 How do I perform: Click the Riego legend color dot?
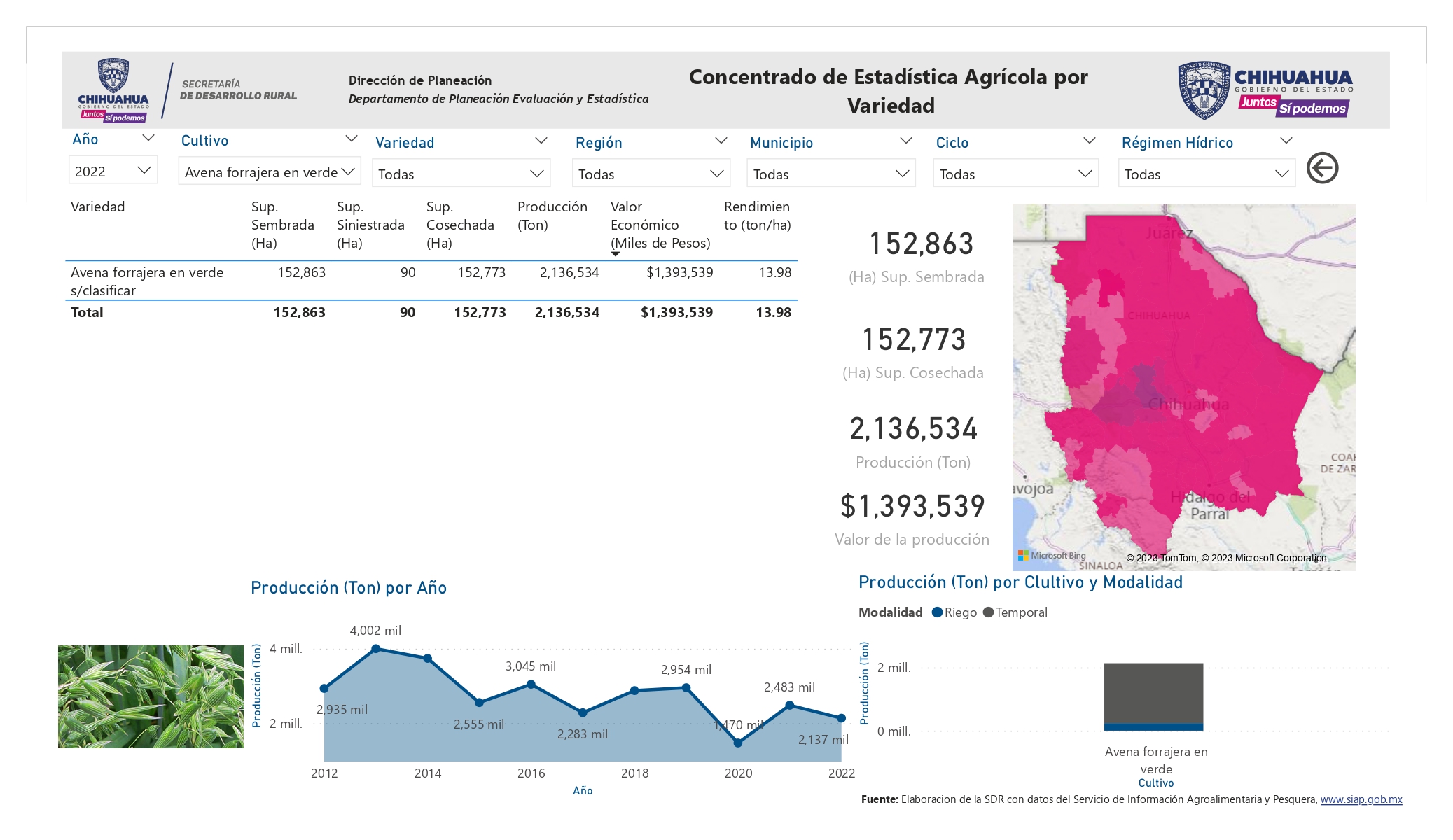[937, 612]
